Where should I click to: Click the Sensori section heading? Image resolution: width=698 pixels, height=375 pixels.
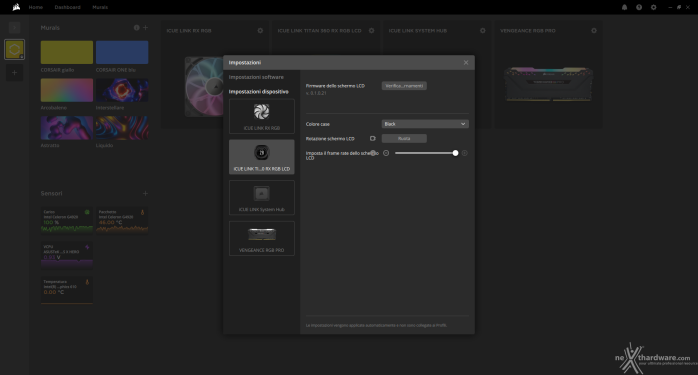tap(52, 193)
